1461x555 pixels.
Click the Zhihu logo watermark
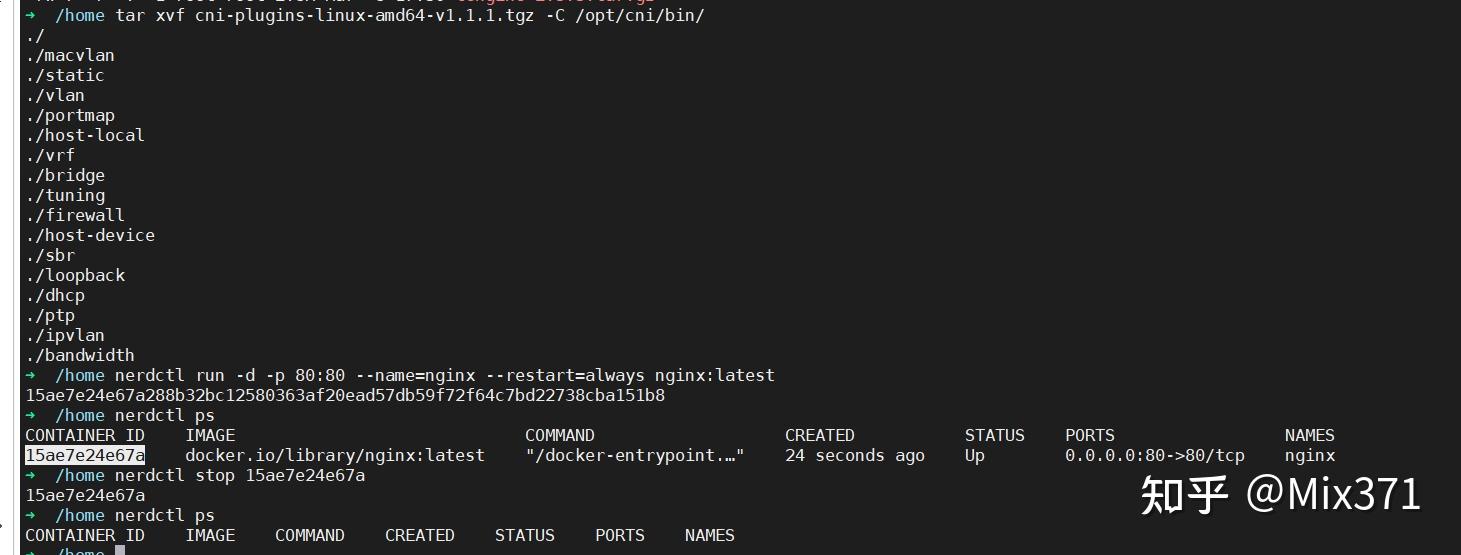1184,495
